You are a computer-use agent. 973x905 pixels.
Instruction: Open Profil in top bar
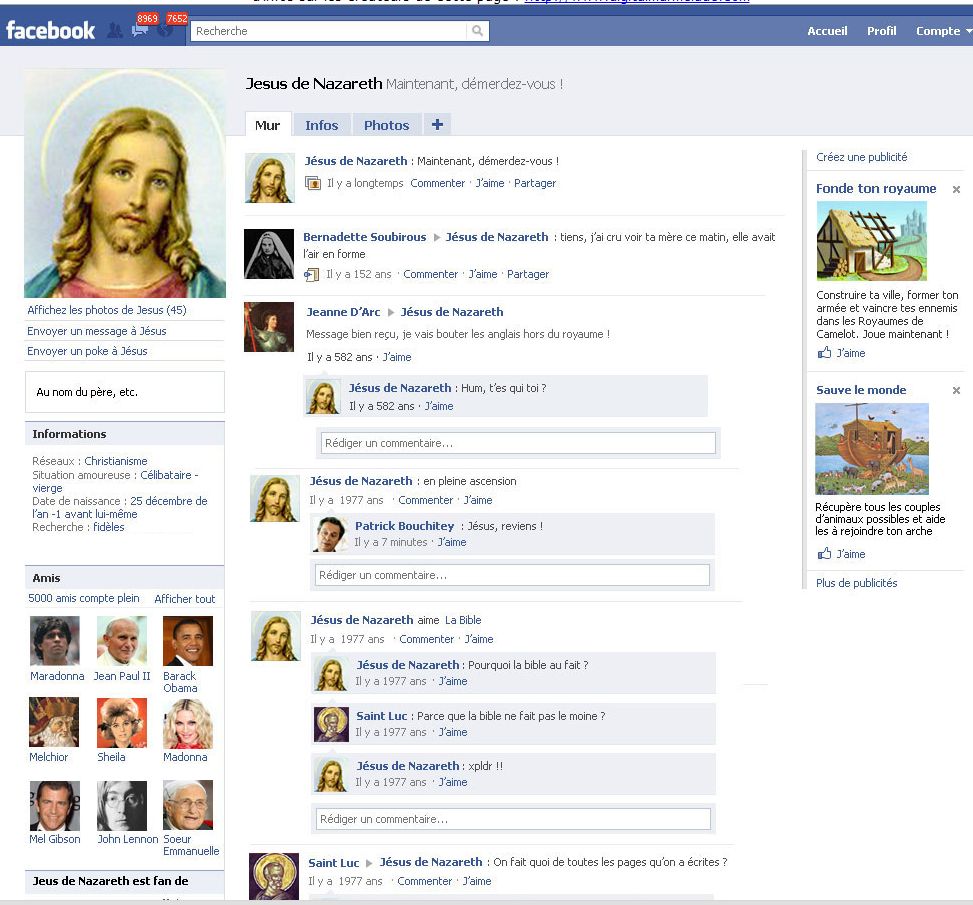[x=881, y=30]
